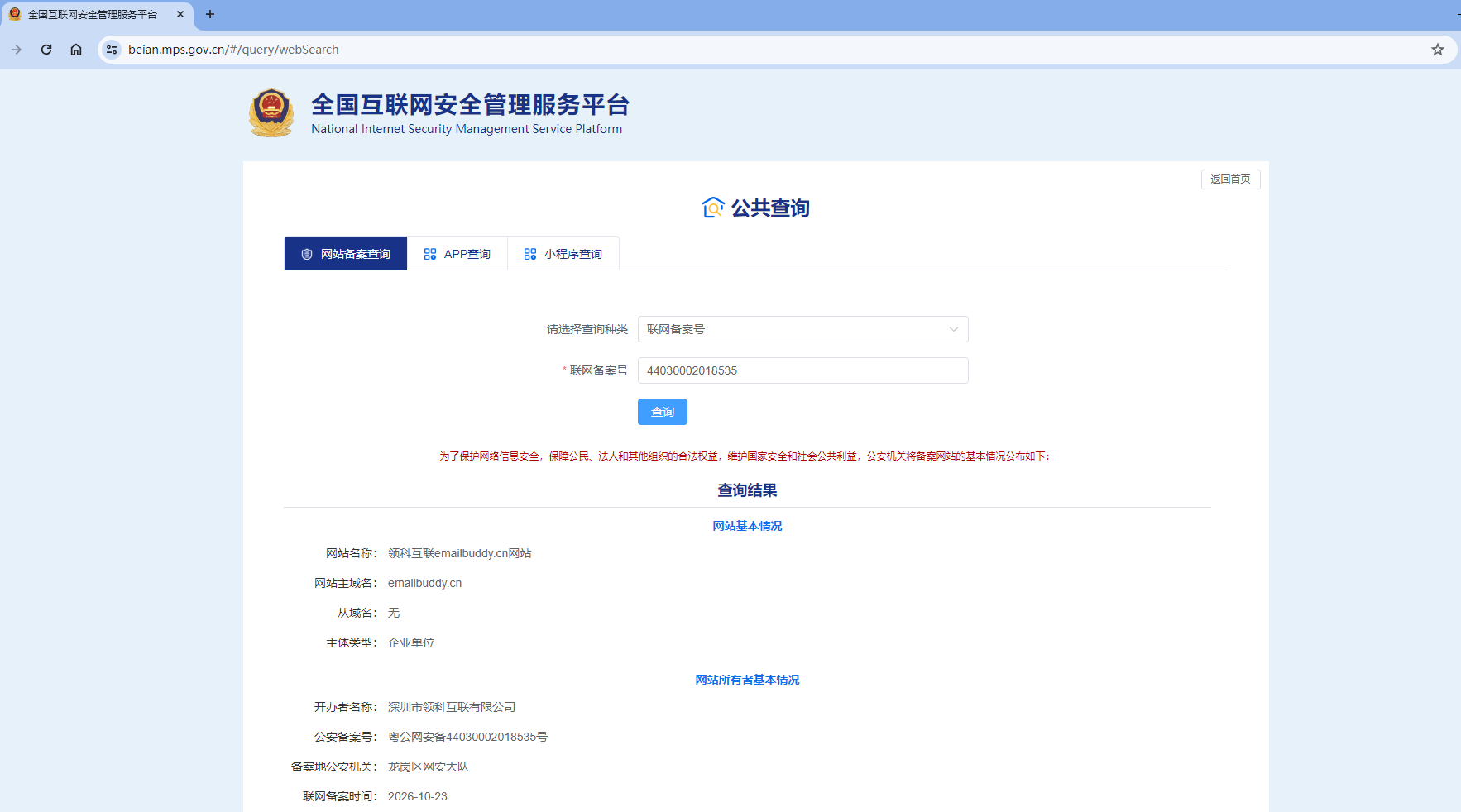Click the browser forward arrow
Image resolution: width=1461 pixels, height=812 pixels.
[x=17, y=50]
